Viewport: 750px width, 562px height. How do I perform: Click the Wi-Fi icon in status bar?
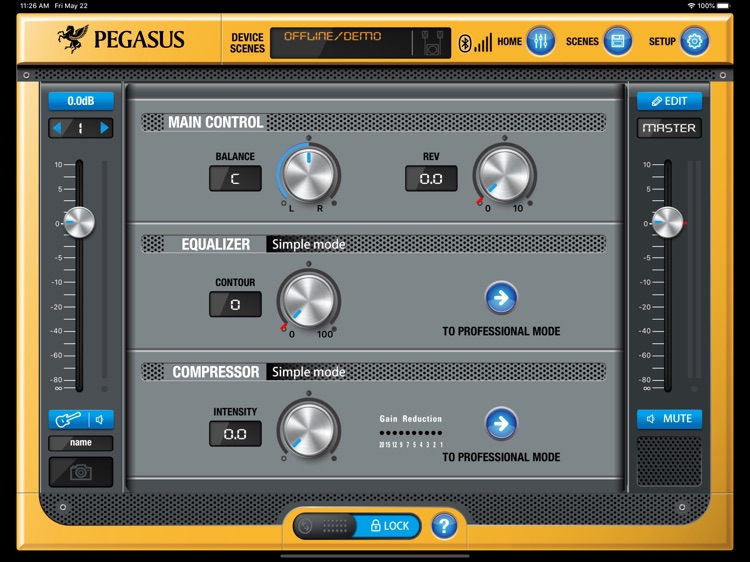click(x=691, y=6)
